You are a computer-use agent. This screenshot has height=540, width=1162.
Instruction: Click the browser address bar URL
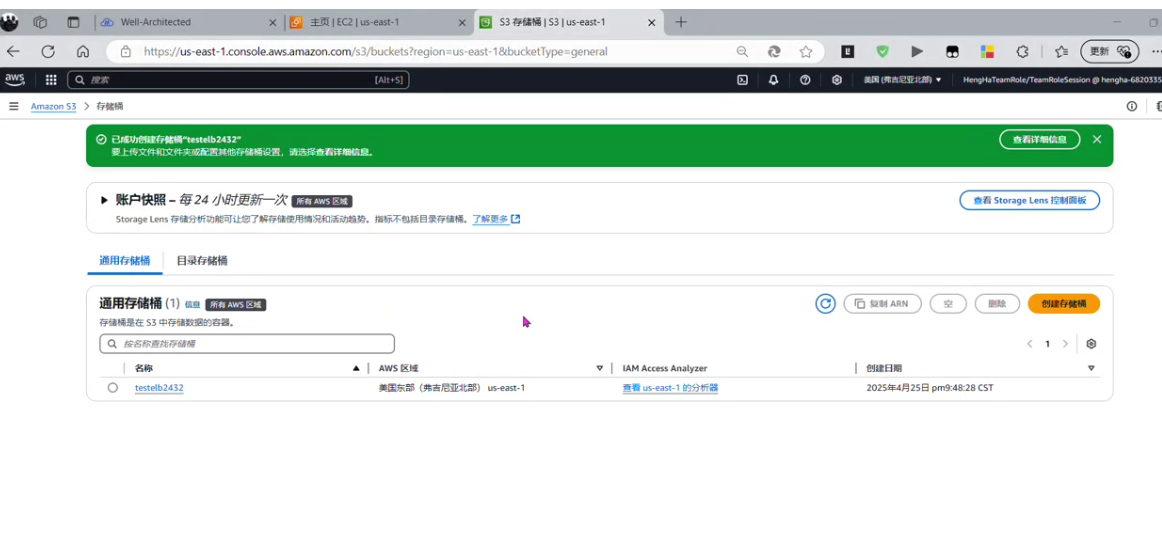click(376, 52)
